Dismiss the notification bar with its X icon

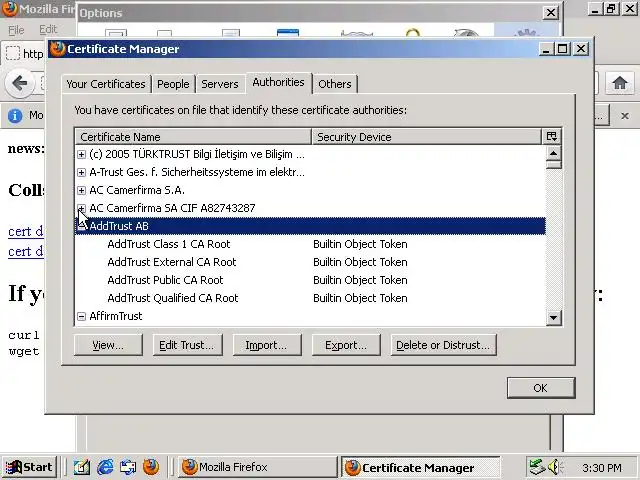pyautogui.click(x=624, y=116)
